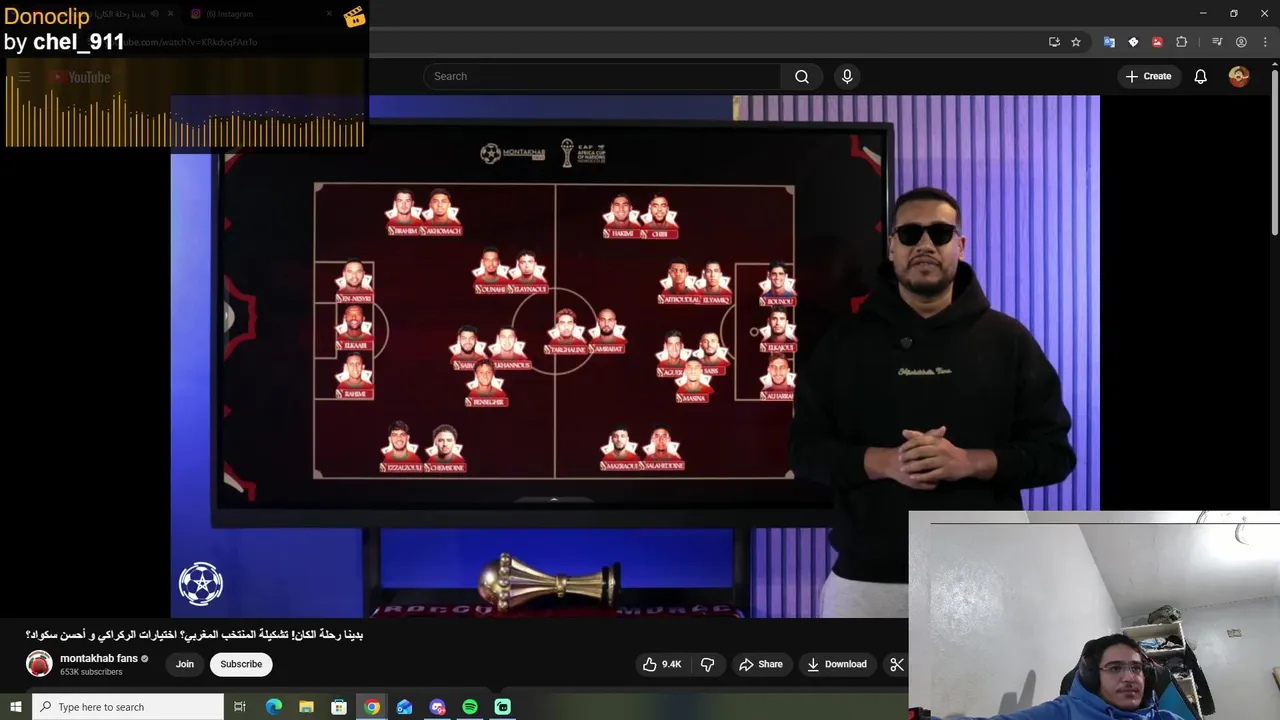The image size is (1280, 720).
Task: Click the install app icon in address bar
Action: point(1054,42)
